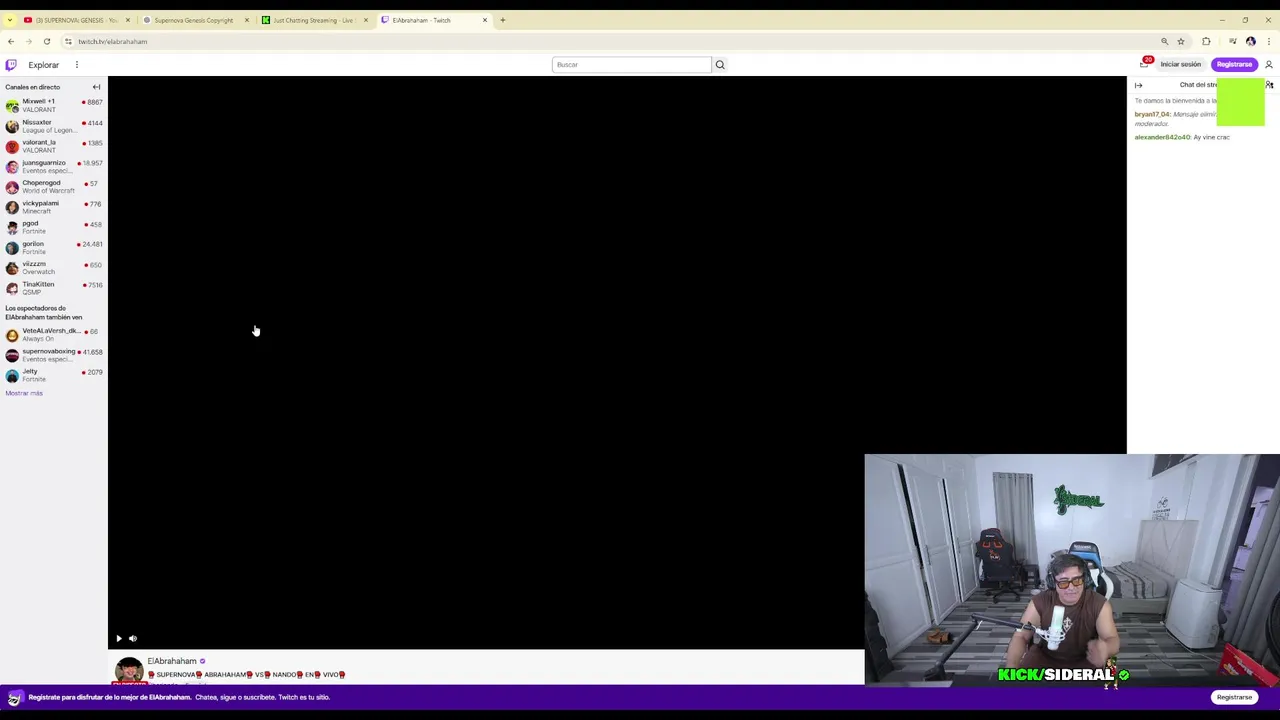Open the user profile icon menu

click(x=1268, y=64)
